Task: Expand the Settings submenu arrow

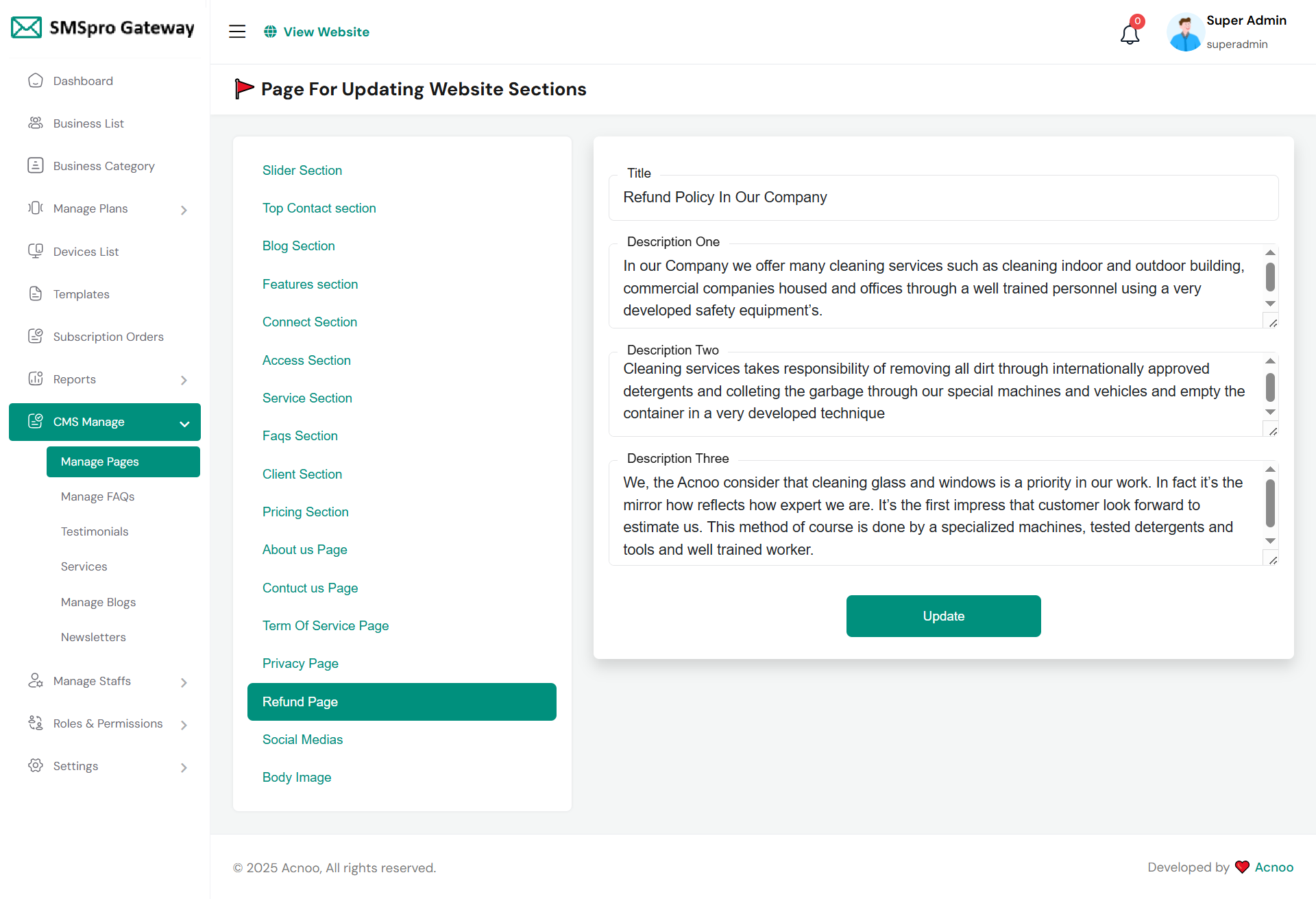Action: click(184, 767)
